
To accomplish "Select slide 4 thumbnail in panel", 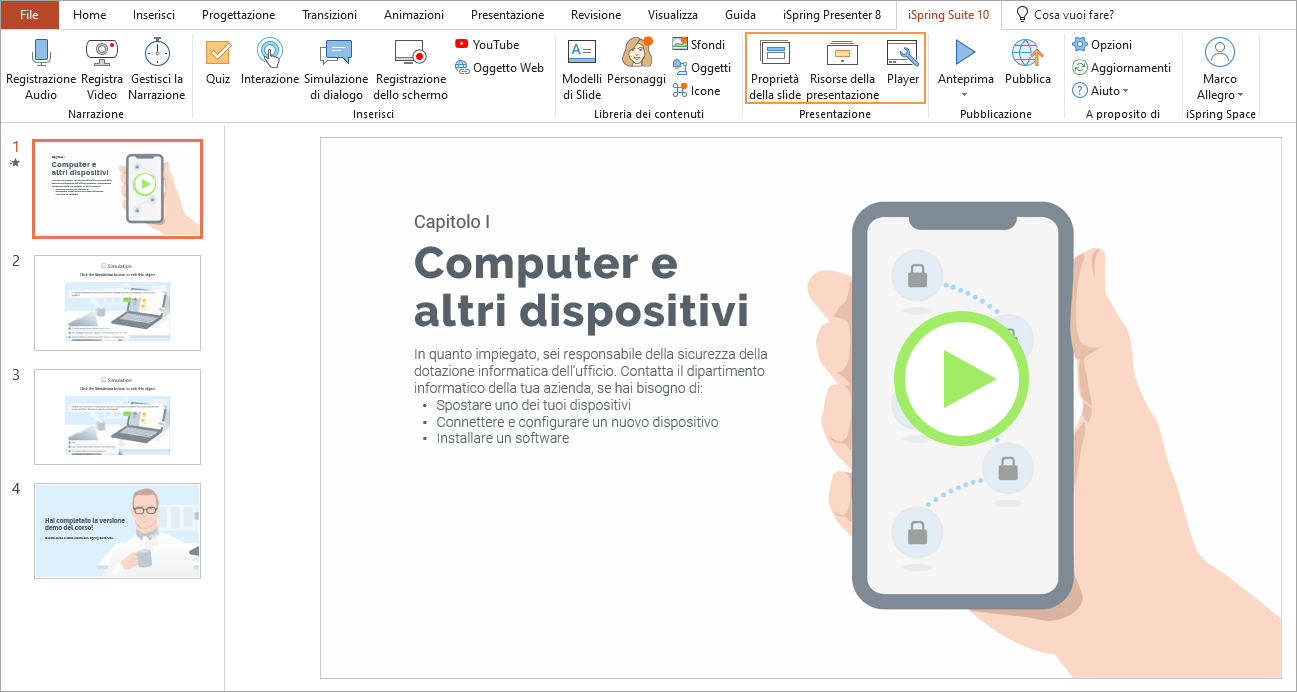I will [x=117, y=530].
